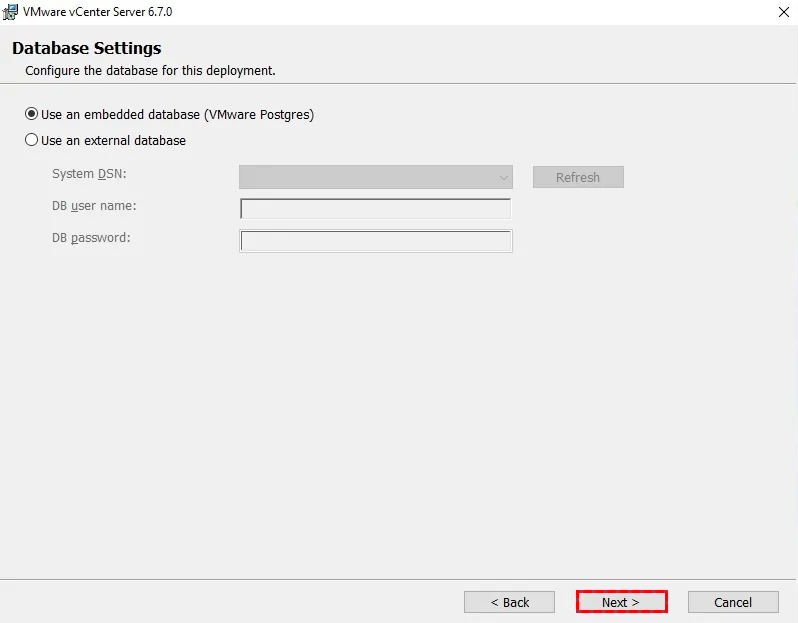Click the 'VMware vCenter Server 6.7.0' title text
Screen dimensions: 798x623
(97, 11)
